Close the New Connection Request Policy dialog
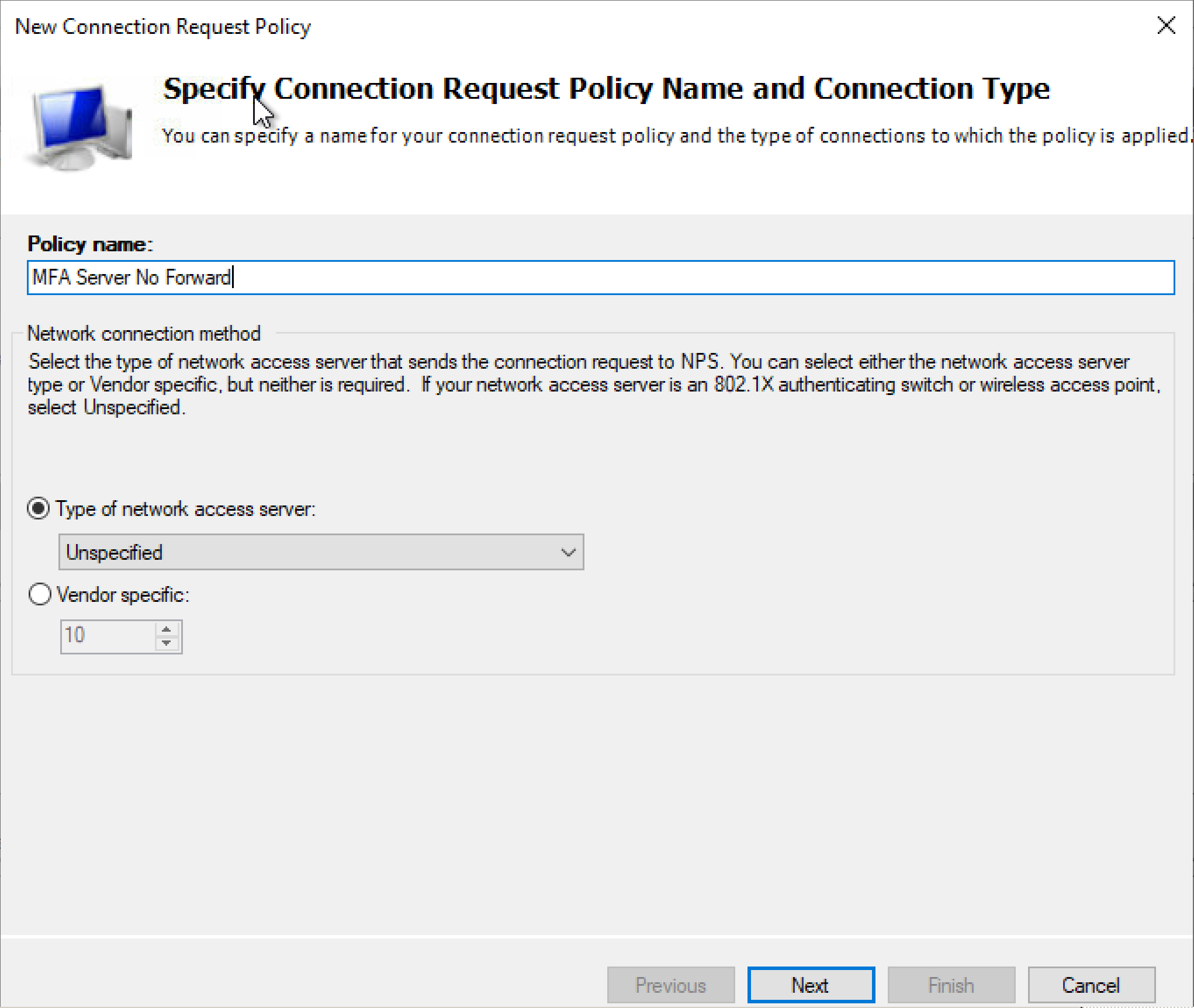1194x1008 pixels. pyautogui.click(x=1166, y=26)
